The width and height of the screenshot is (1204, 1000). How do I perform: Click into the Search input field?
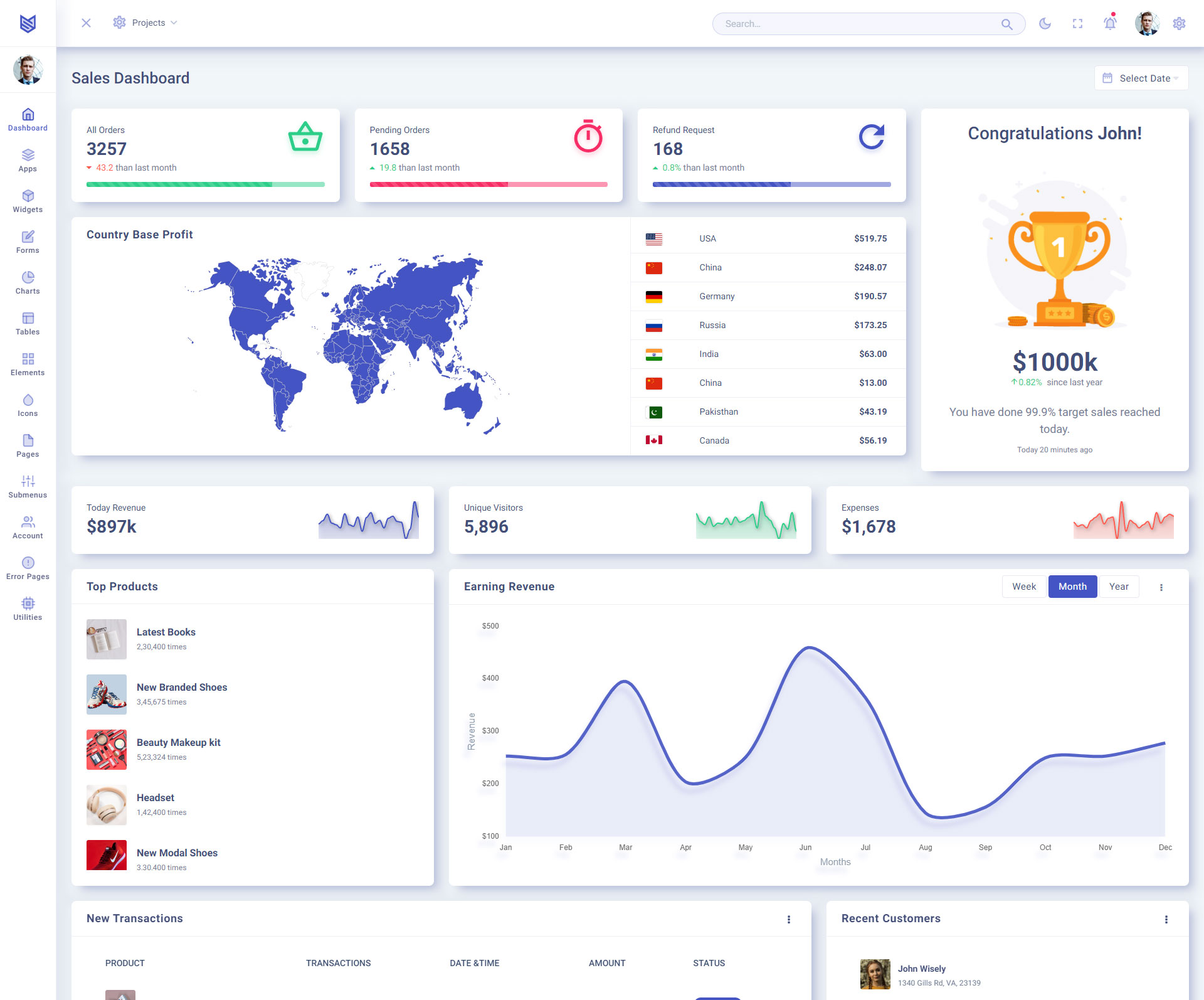859,24
